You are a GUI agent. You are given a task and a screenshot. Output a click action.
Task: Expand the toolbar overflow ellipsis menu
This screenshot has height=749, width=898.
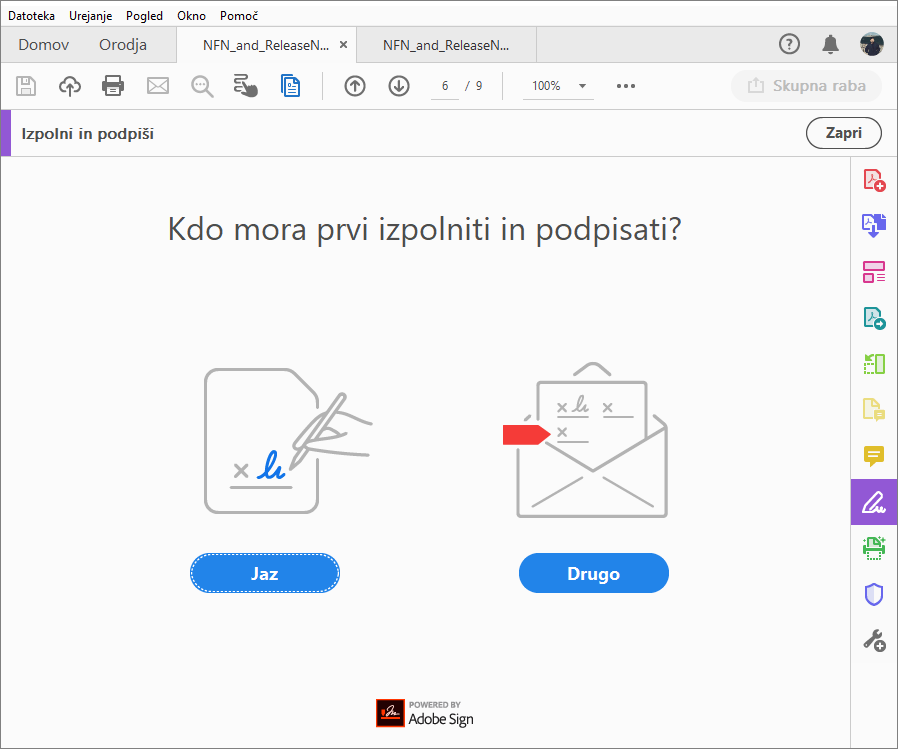coord(626,86)
